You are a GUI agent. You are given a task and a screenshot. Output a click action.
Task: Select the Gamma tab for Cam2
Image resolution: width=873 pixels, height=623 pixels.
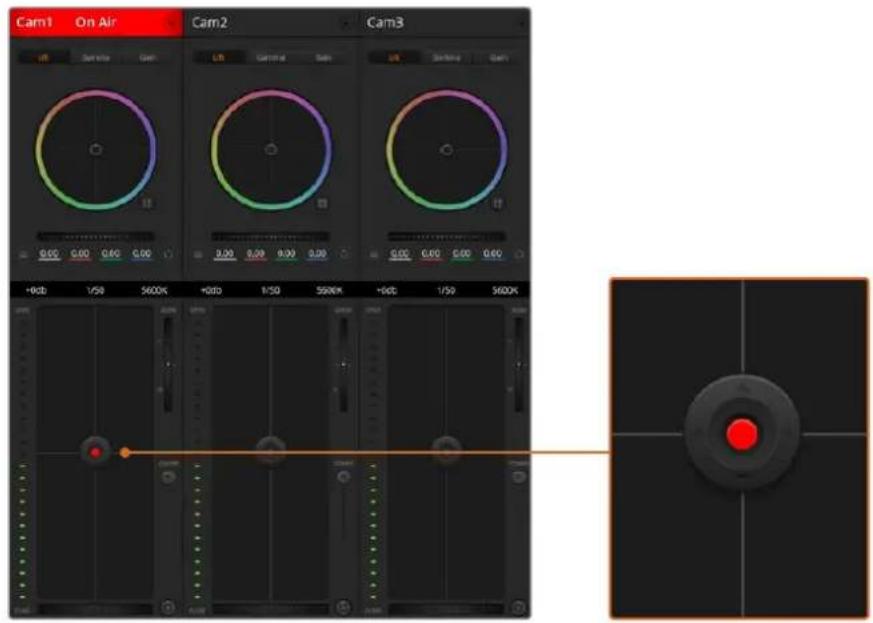(271, 57)
